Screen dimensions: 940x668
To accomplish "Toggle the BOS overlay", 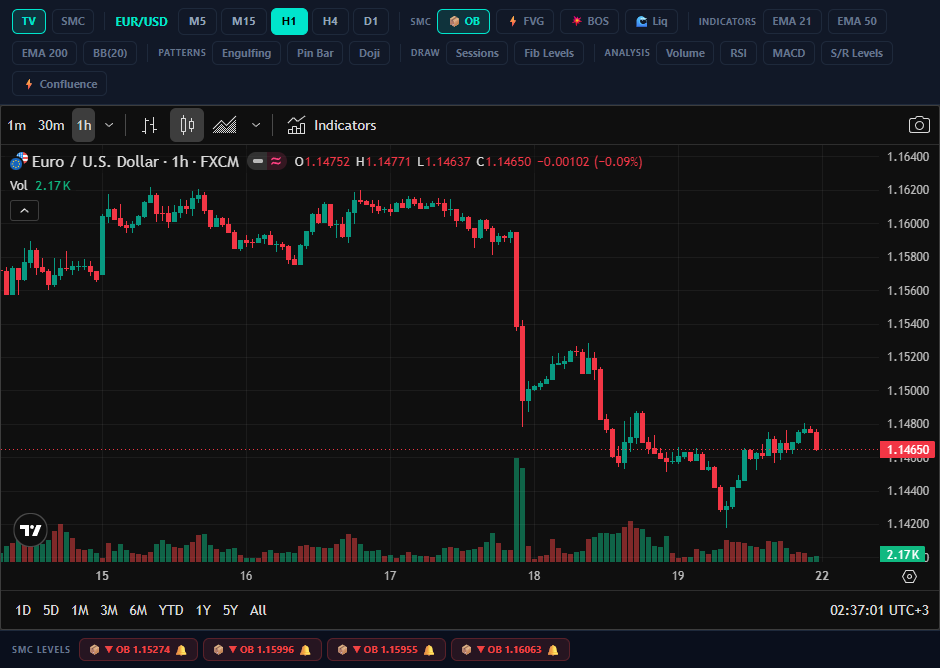I will tap(589, 22).
